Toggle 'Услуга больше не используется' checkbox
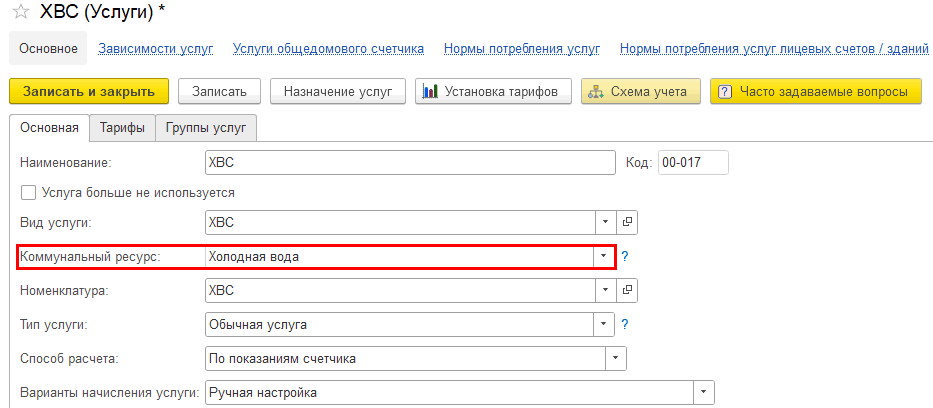 [28, 192]
